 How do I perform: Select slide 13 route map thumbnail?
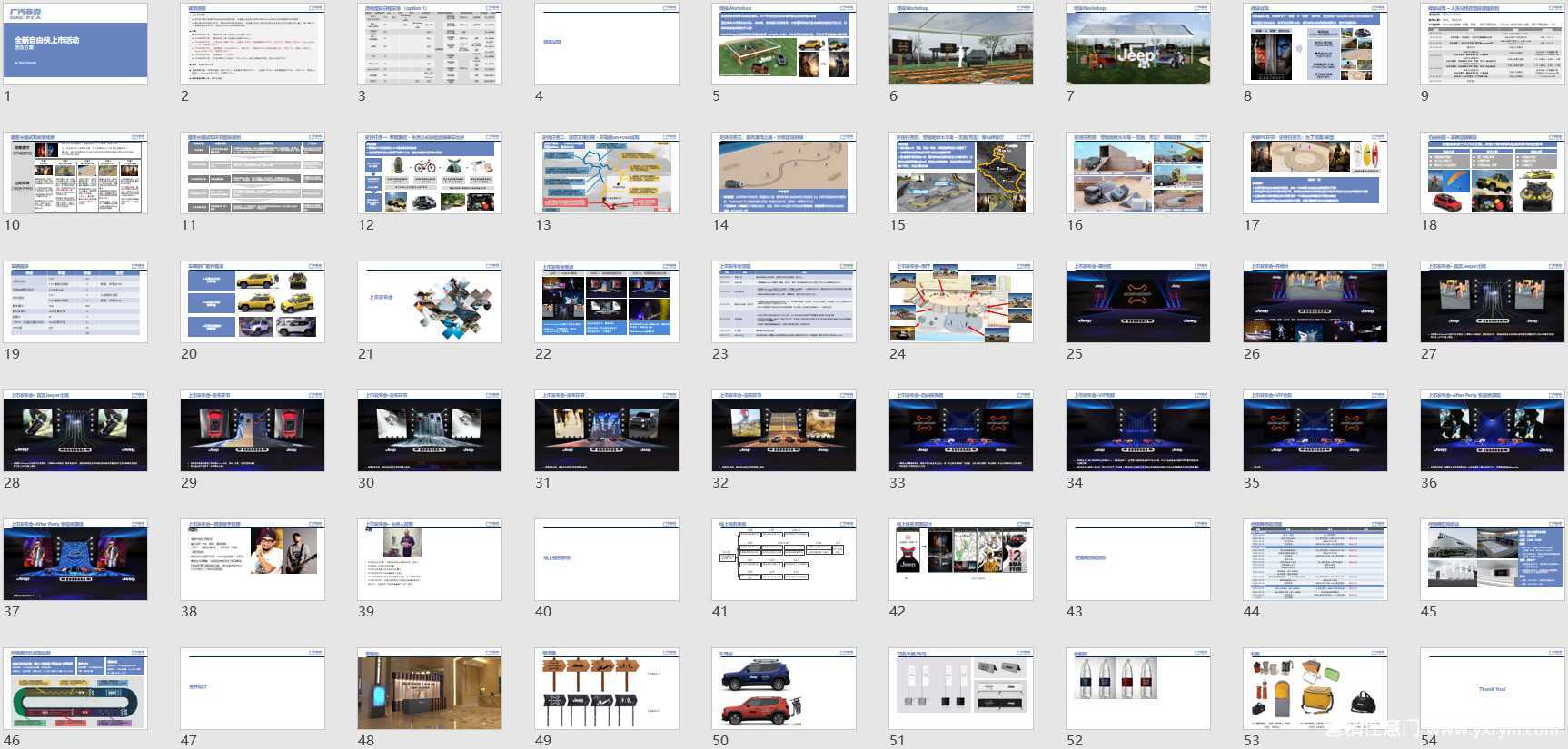(x=607, y=172)
